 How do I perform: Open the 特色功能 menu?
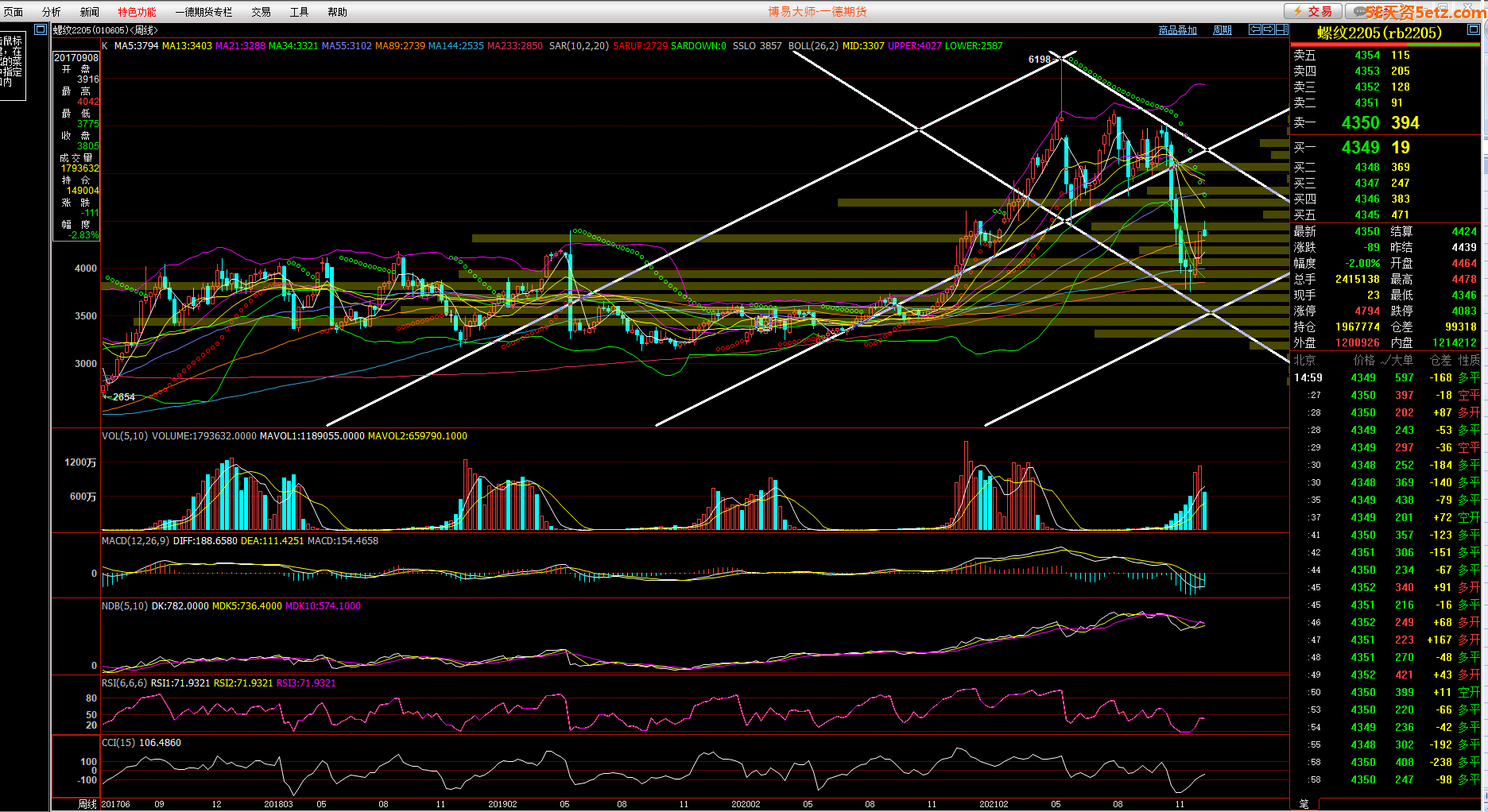point(137,12)
